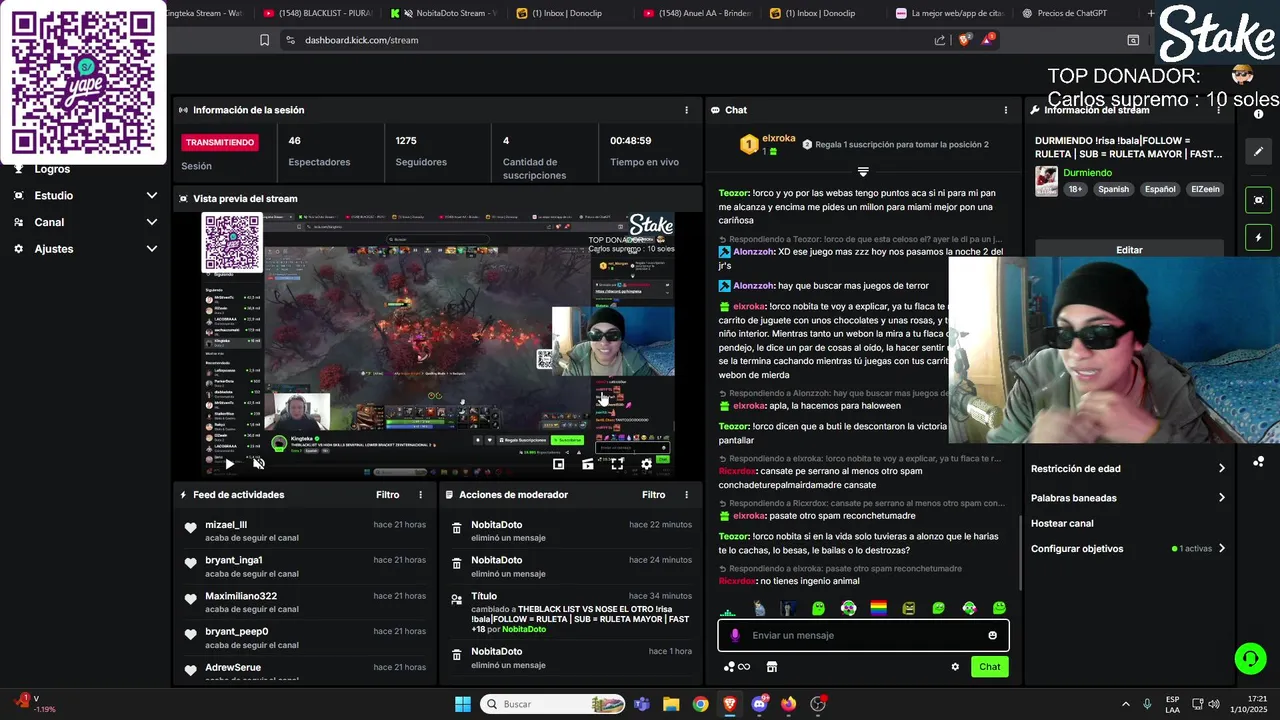The width and height of the screenshot is (1280, 720).
Task: Open File Explorer from the taskbar
Action: point(671,704)
